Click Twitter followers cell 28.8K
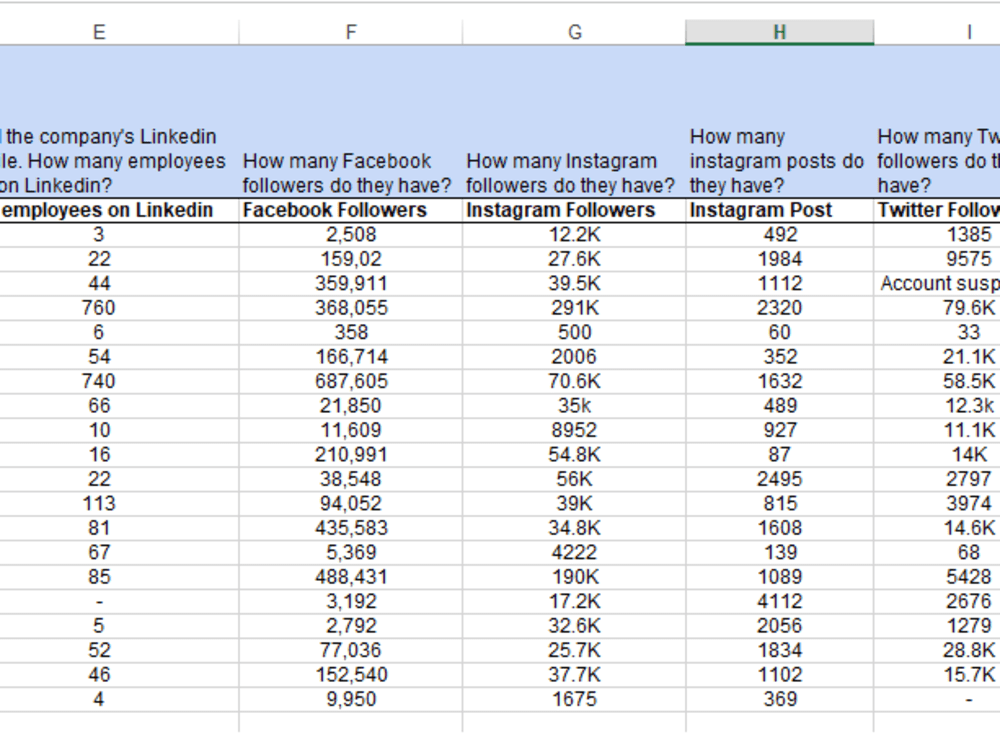 click(937, 651)
